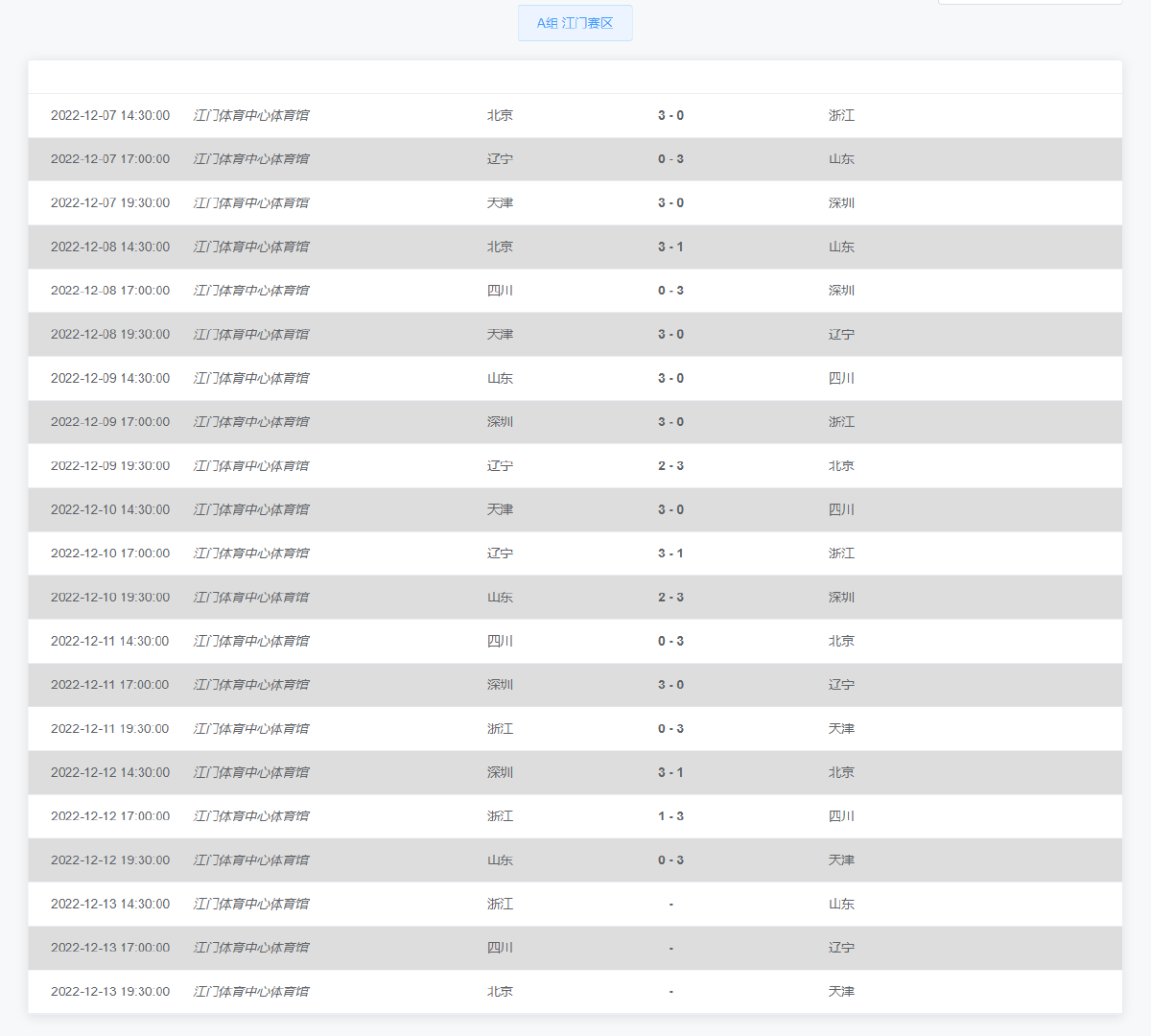Select 辽宁 in the 12-11 17:00 match row
1151x1036 pixels.
(x=841, y=685)
